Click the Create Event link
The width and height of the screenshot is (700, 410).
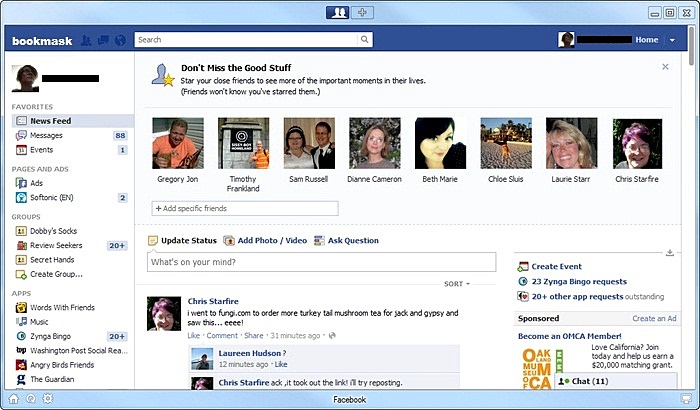click(556, 266)
